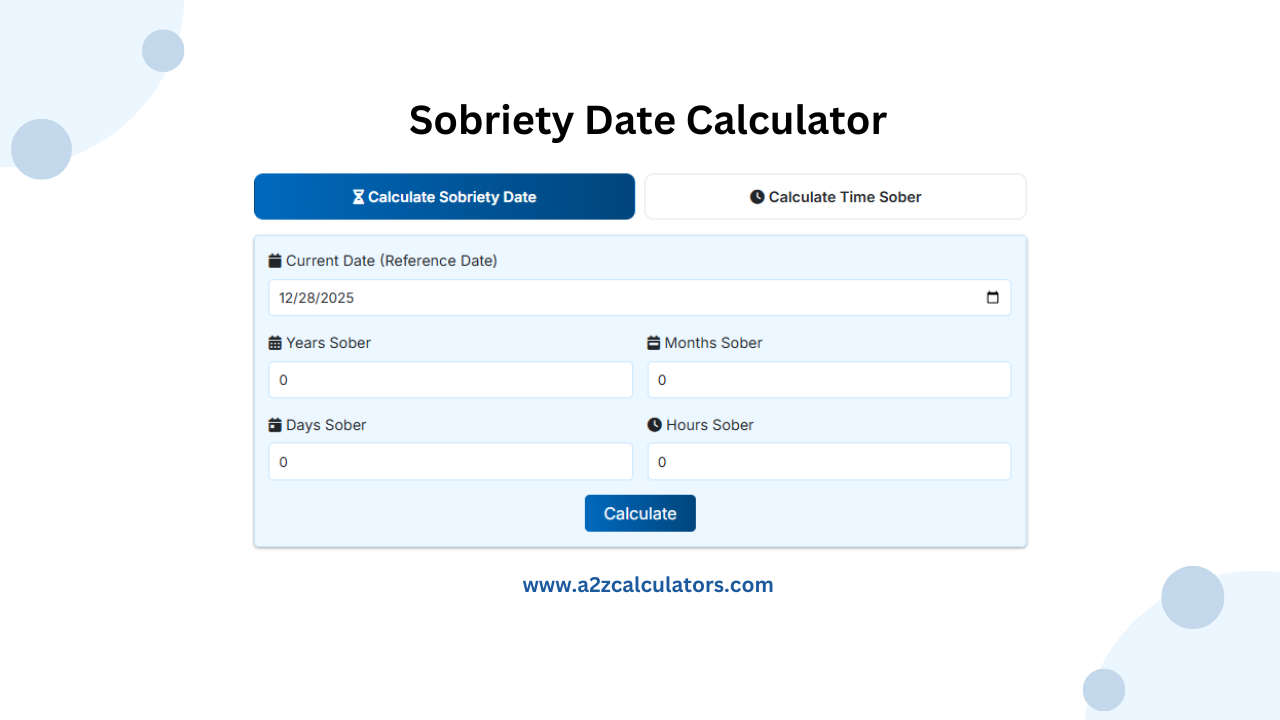1280x720 pixels.
Task: Click the calendar icon next to Current Date label
Action: 275,260
